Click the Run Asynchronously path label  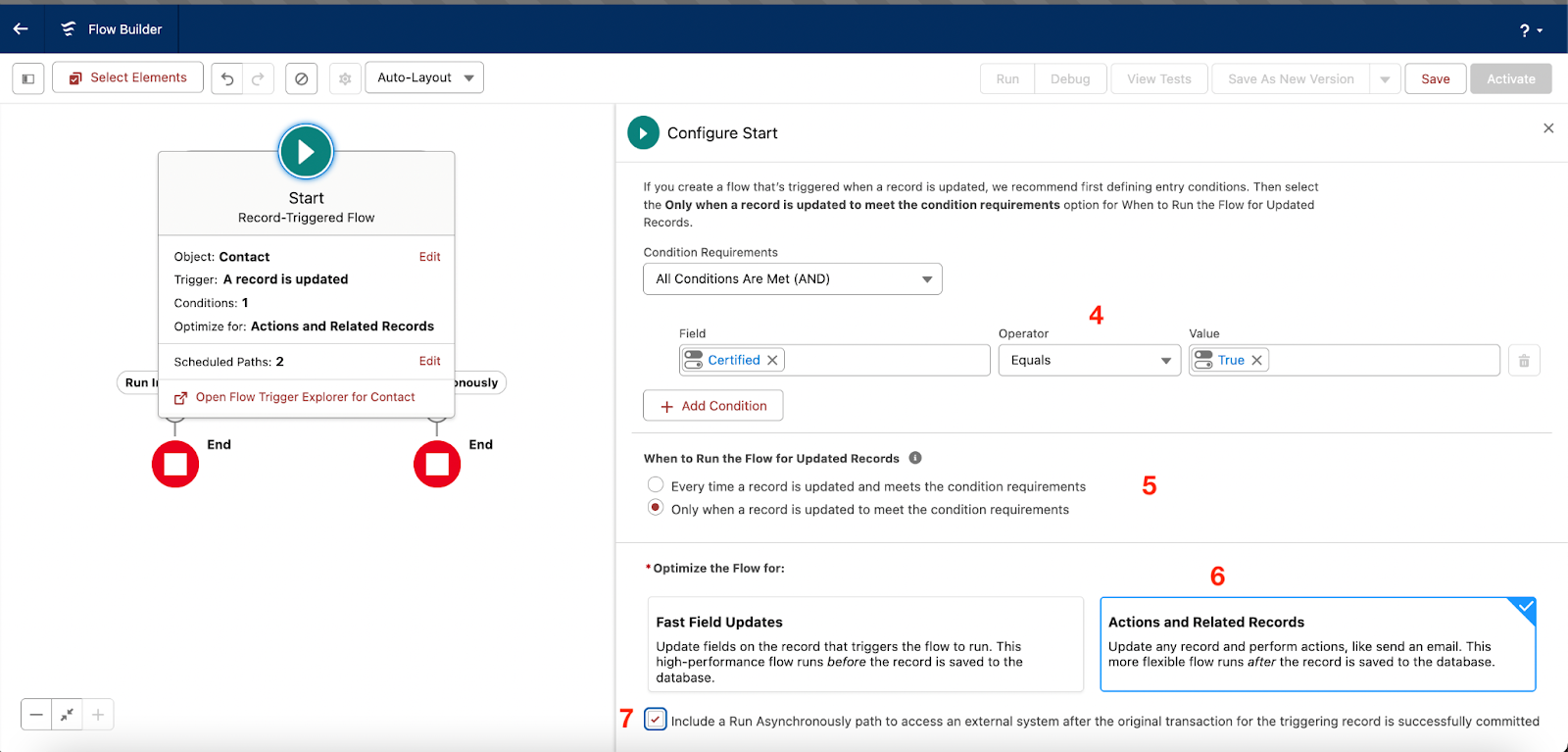coord(478,382)
